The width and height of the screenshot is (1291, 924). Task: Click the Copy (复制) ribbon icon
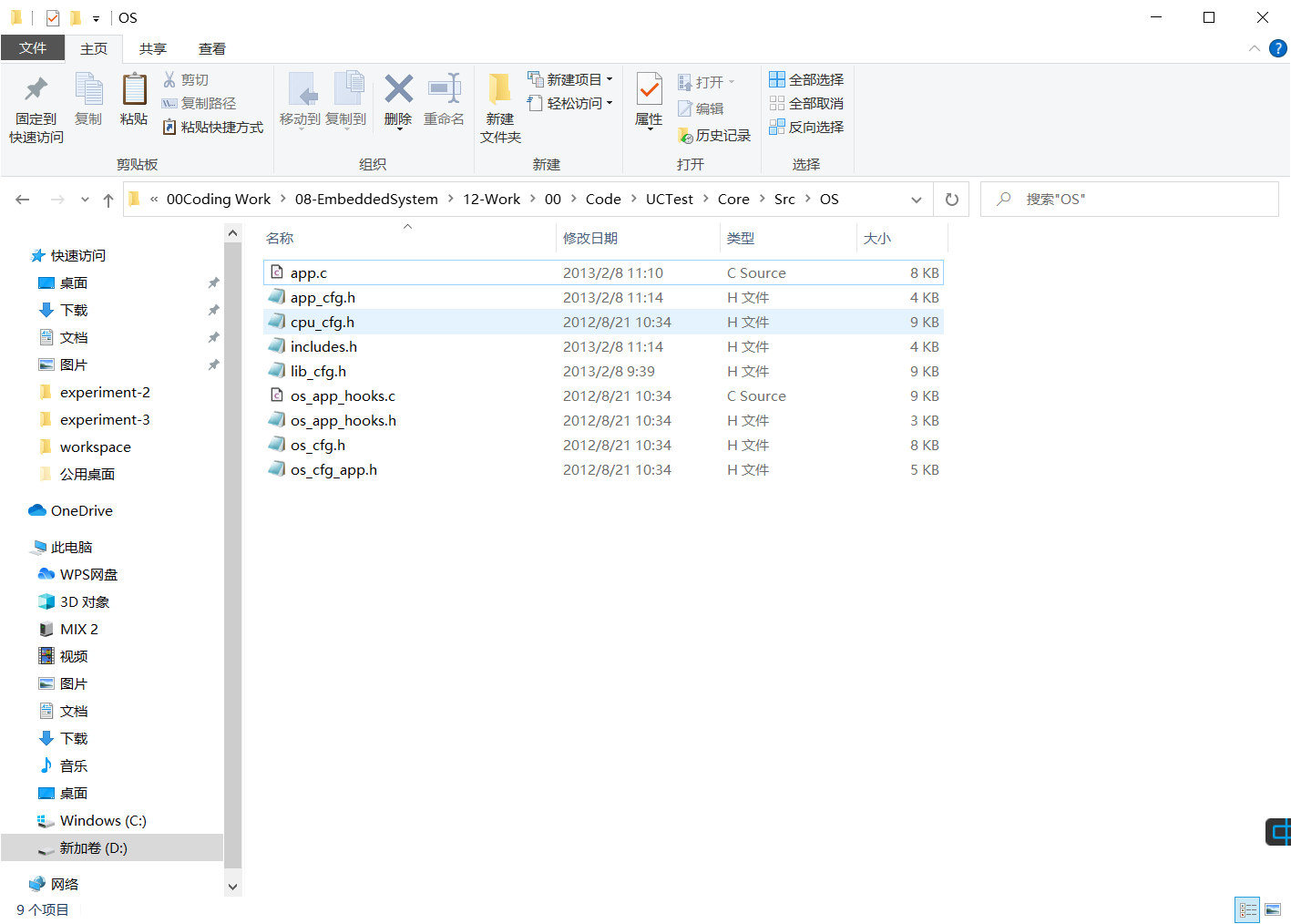point(88,100)
